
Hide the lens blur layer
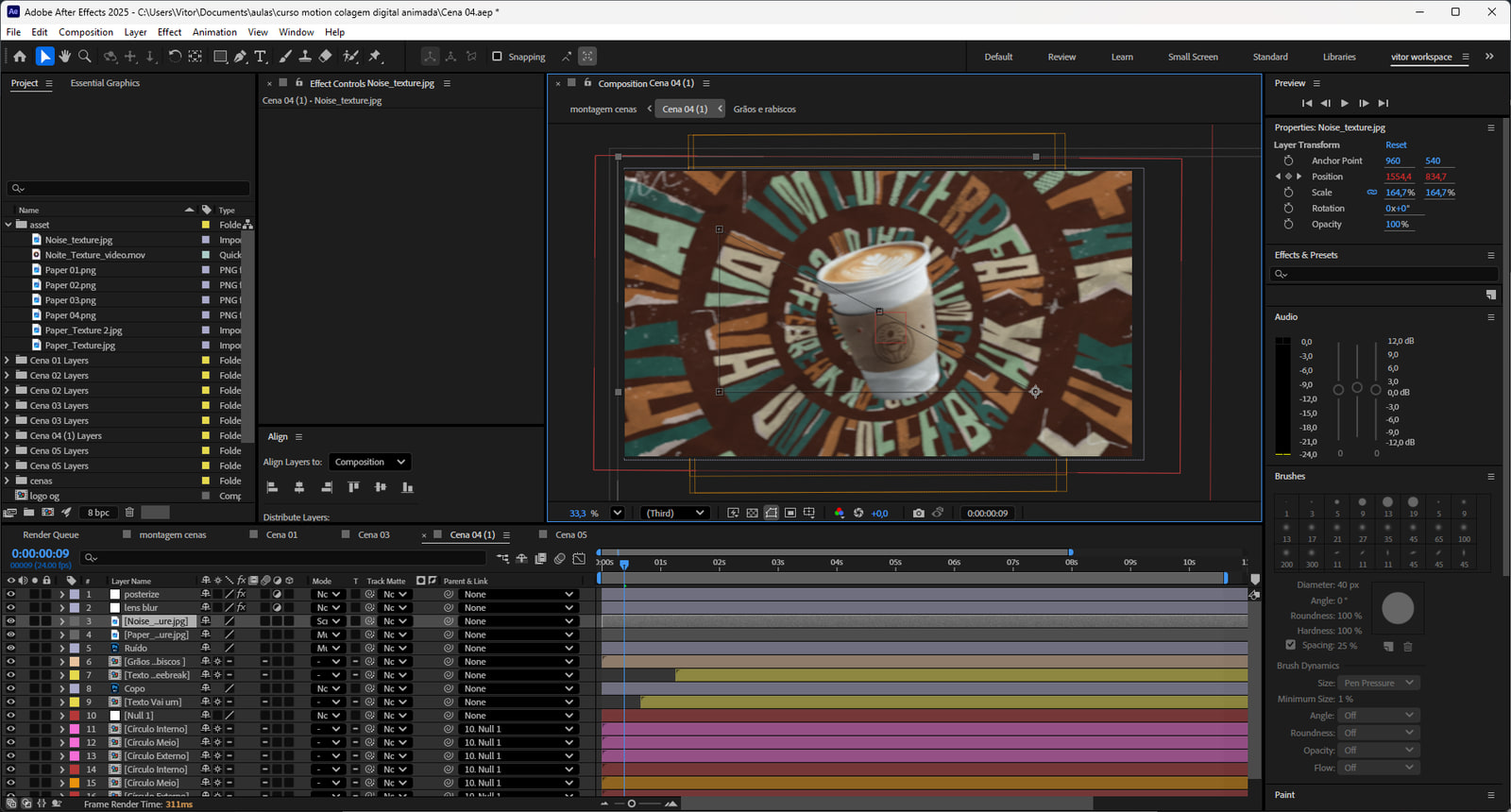pyautogui.click(x=10, y=608)
